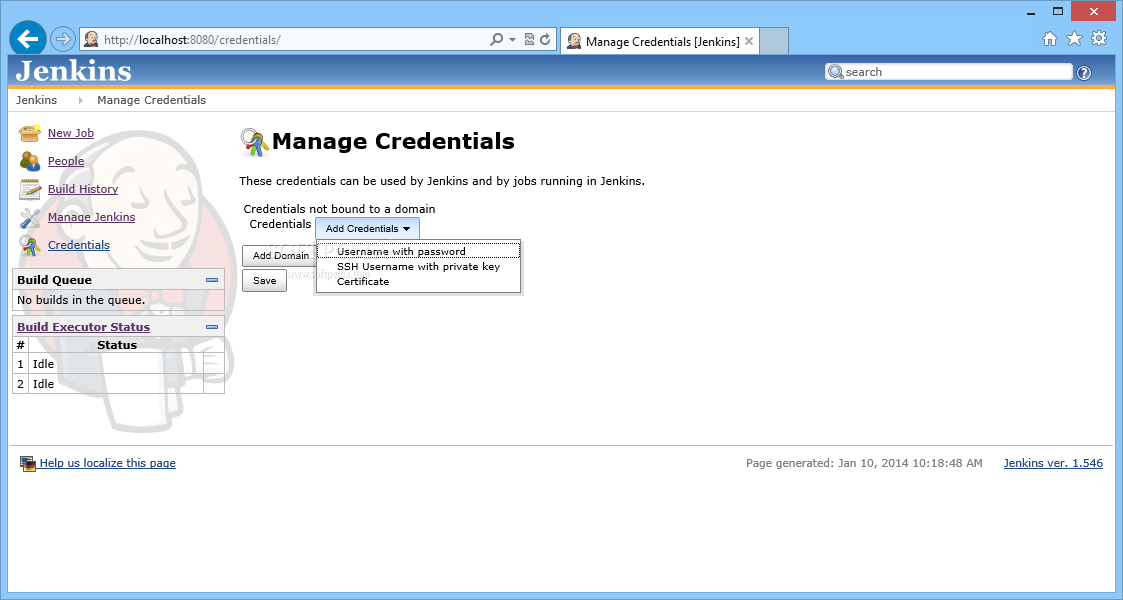Click the localize page flag icon
Image resolution: width=1123 pixels, height=600 pixels.
[28, 464]
